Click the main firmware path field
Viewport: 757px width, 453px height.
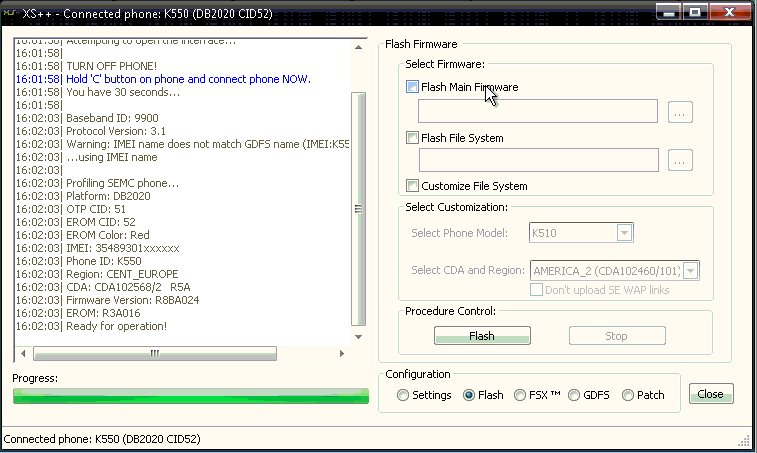538,111
